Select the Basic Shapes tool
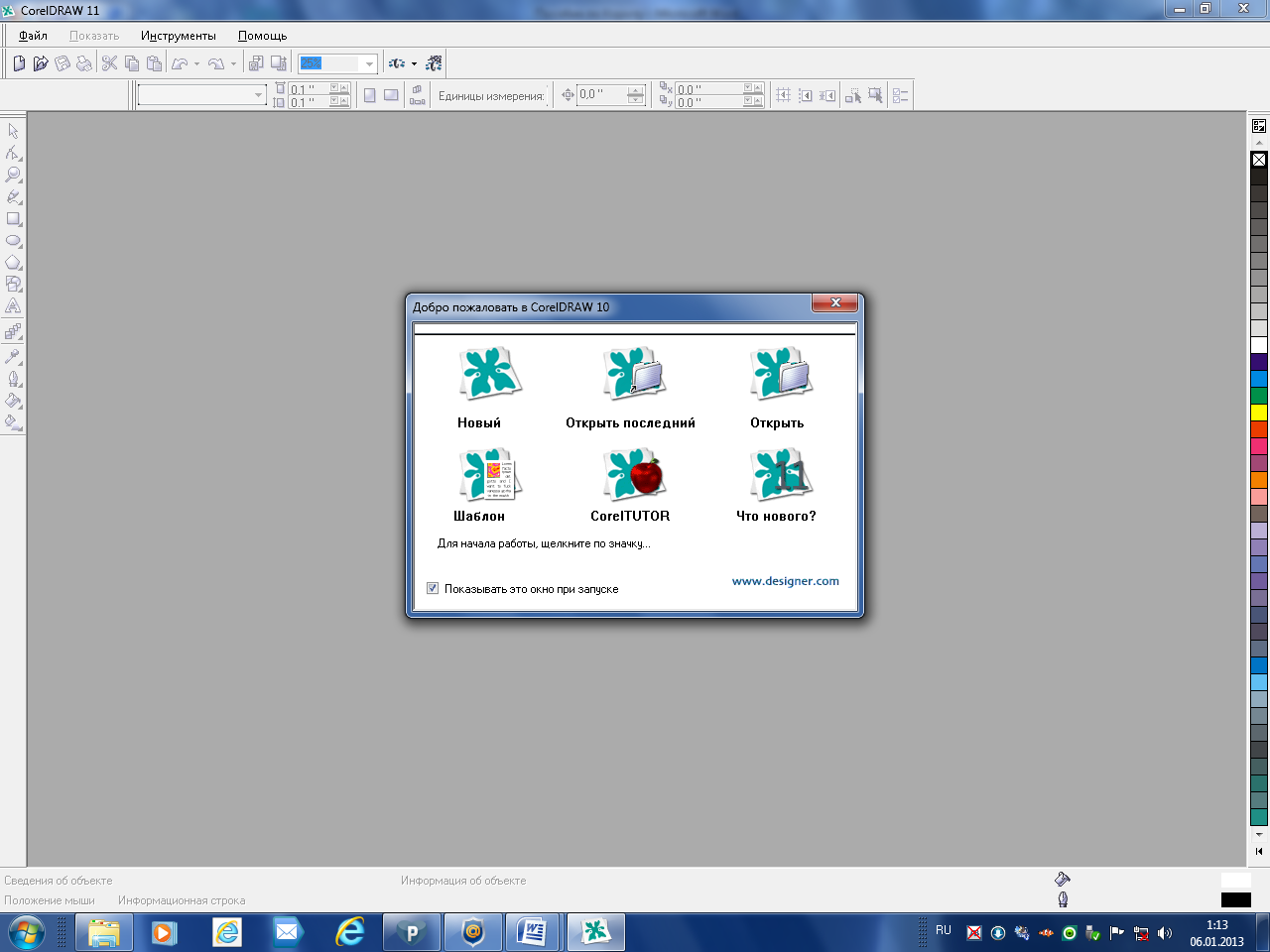 [13, 285]
